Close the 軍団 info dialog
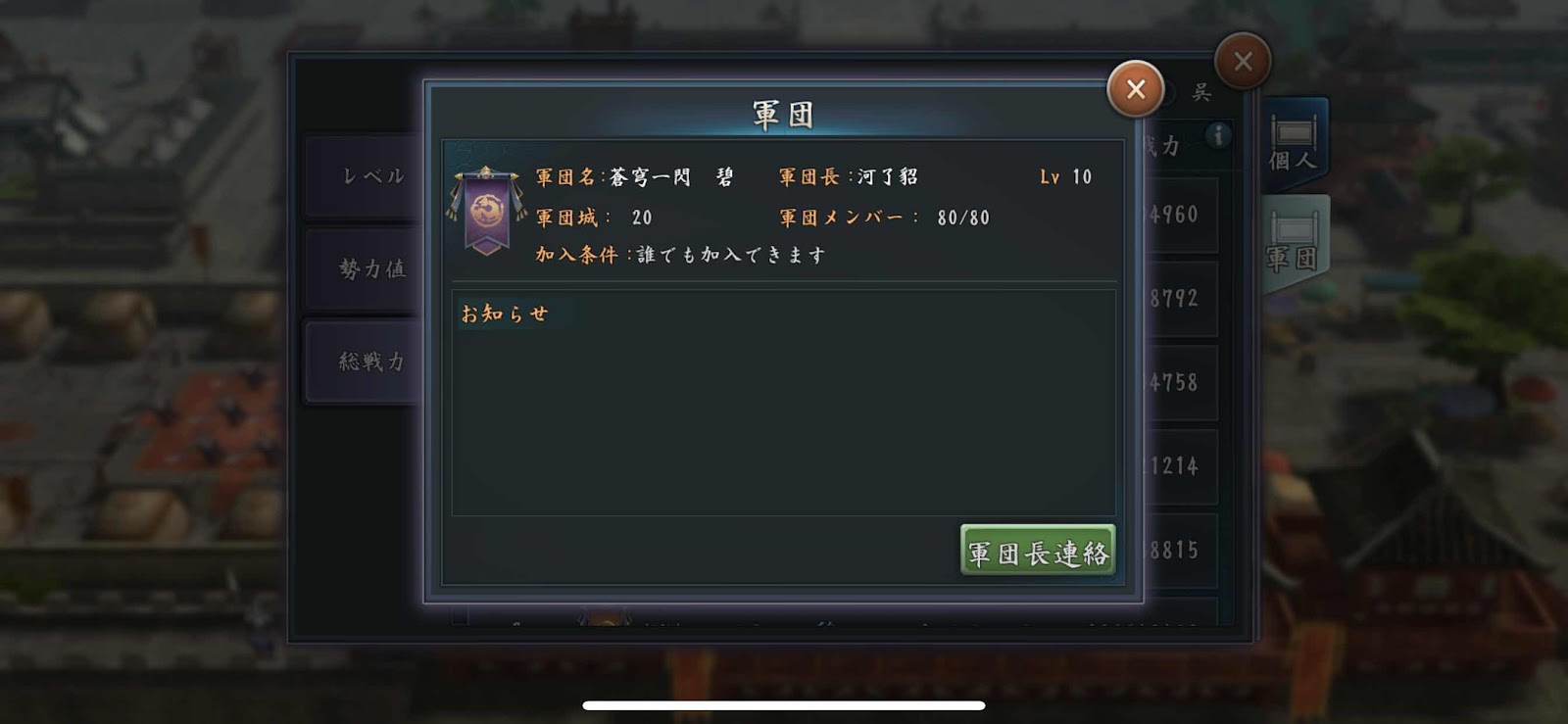 click(x=1135, y=89)
